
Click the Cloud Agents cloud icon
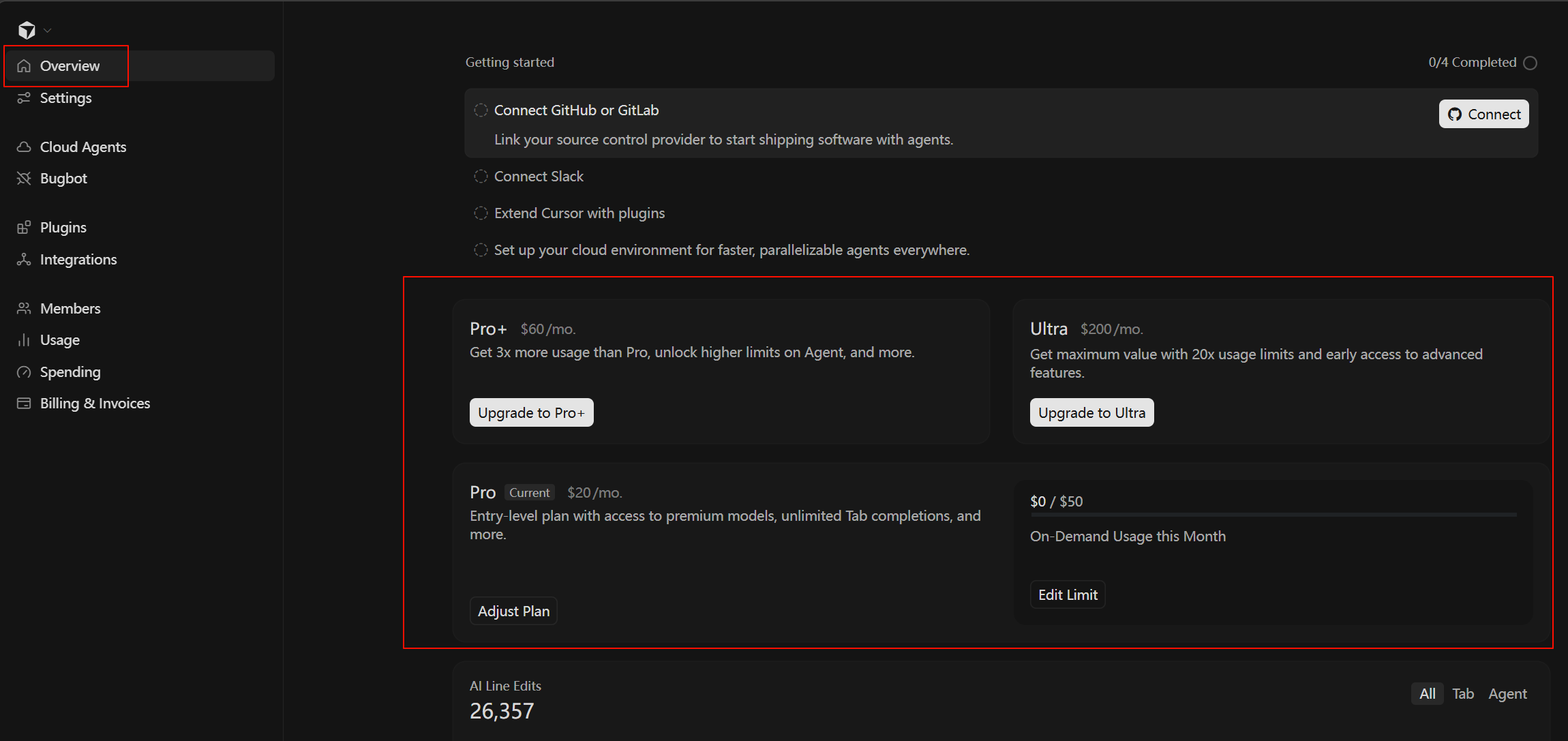[24, 147]
